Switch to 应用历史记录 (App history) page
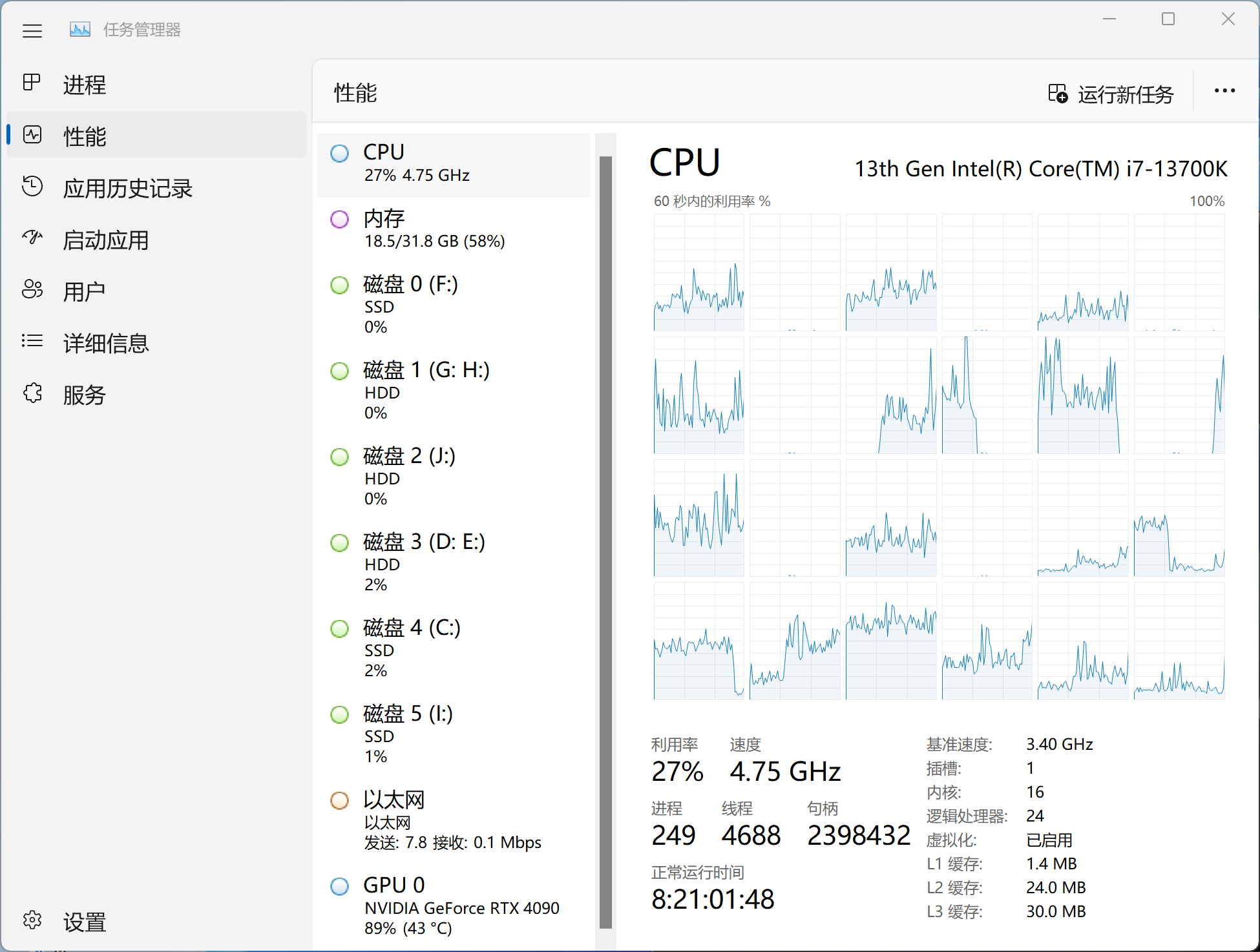This screenshot has height=952, width=1260. pyautogui.click(x=156, y=188)
